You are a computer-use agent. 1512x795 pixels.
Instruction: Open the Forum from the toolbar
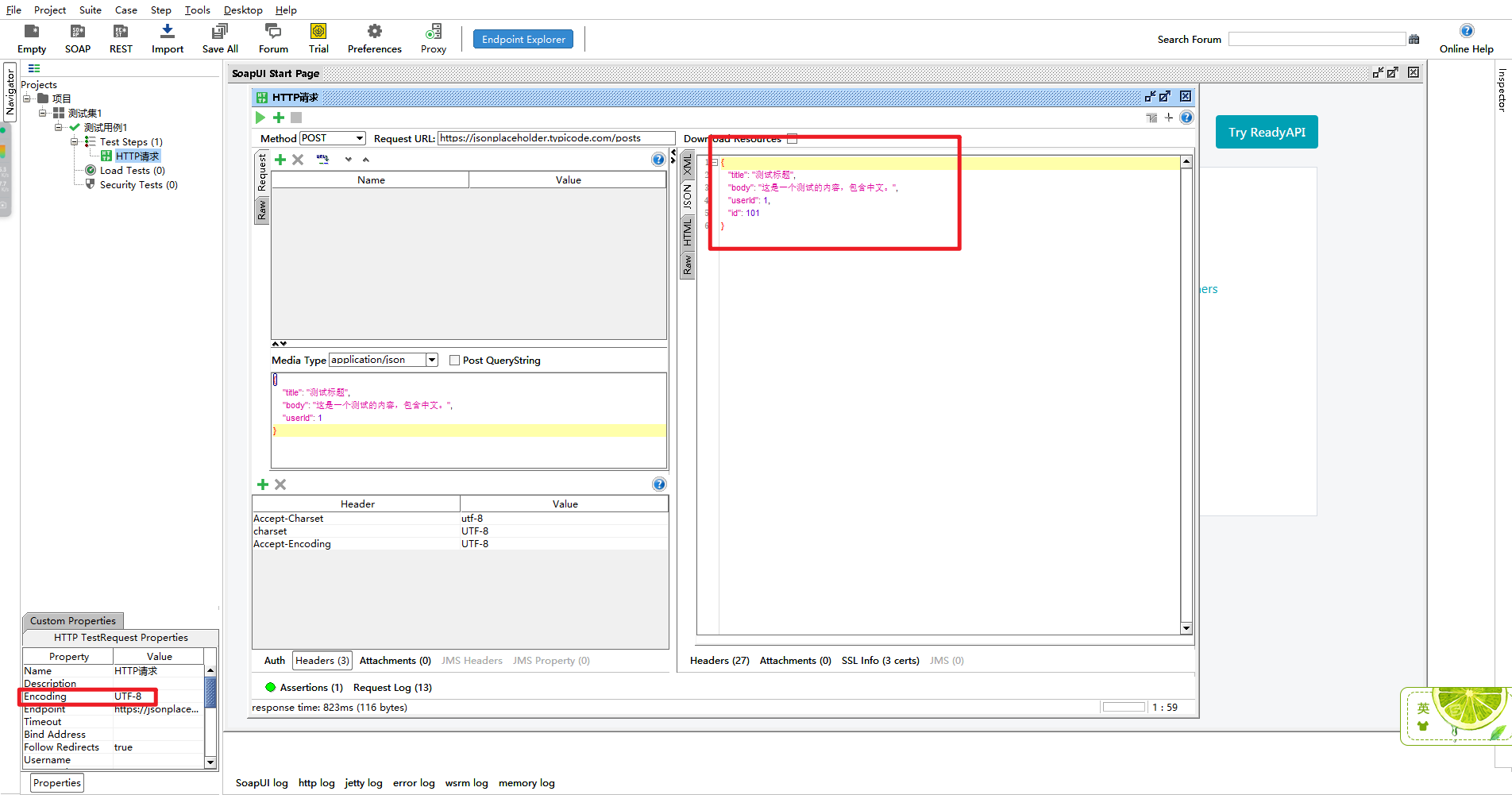point(273,38)
